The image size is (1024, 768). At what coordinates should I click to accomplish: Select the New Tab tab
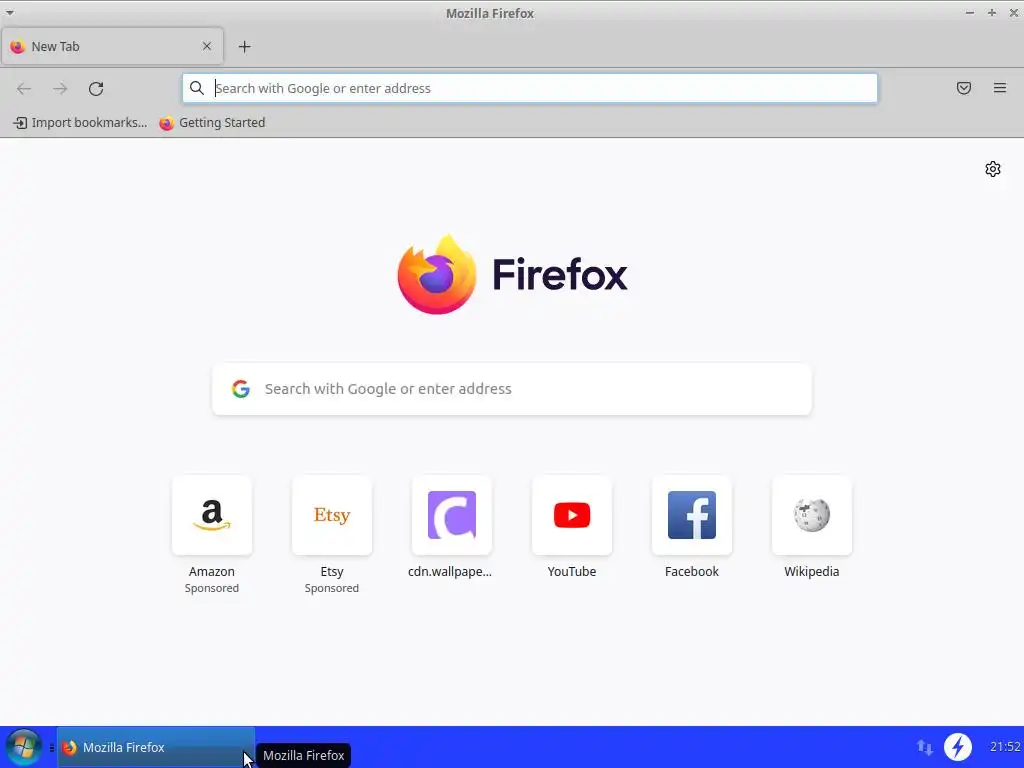(x=112, y=46)
